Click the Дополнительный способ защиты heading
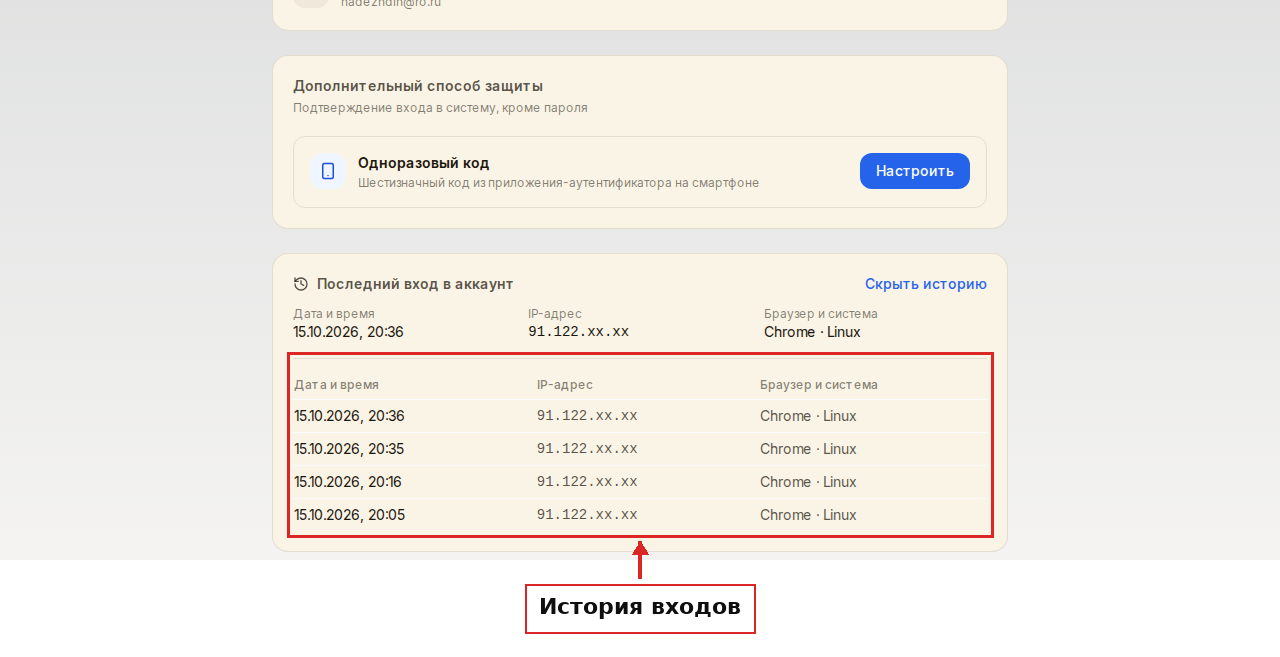The width and height of the screenshot is (1280, 657). coord(418,86)
